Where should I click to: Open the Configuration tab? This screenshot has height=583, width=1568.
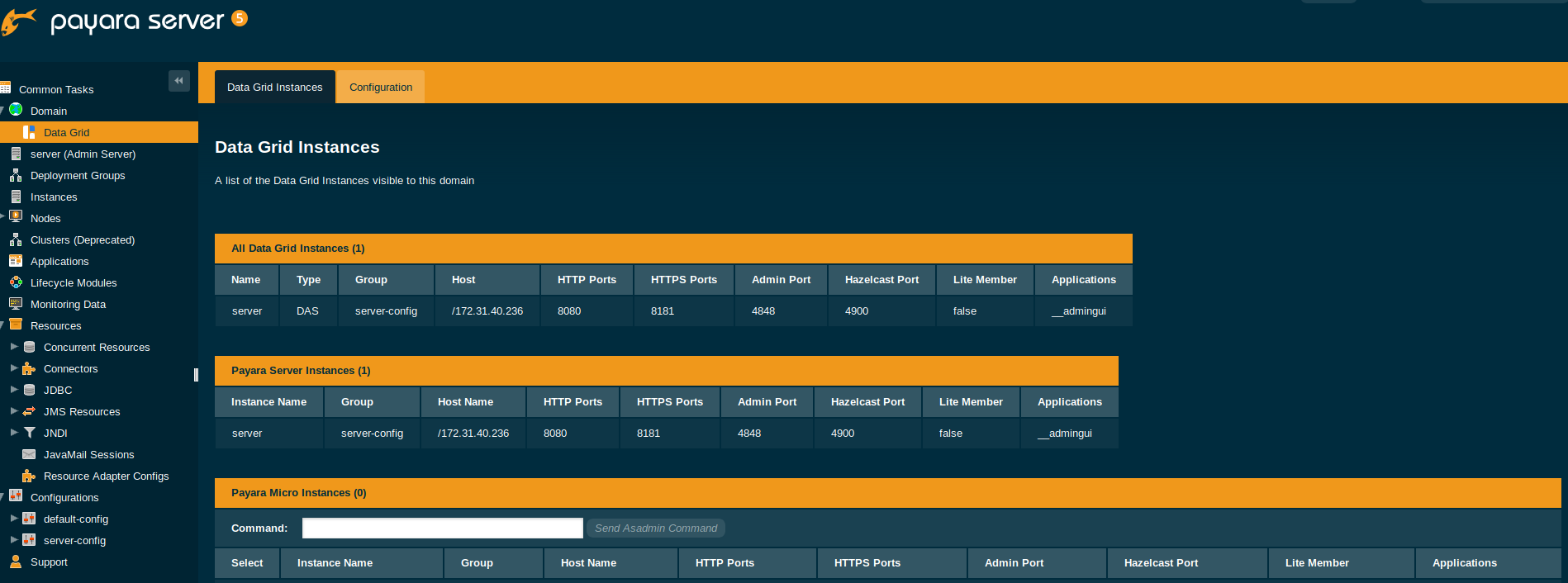click(381, 87)
